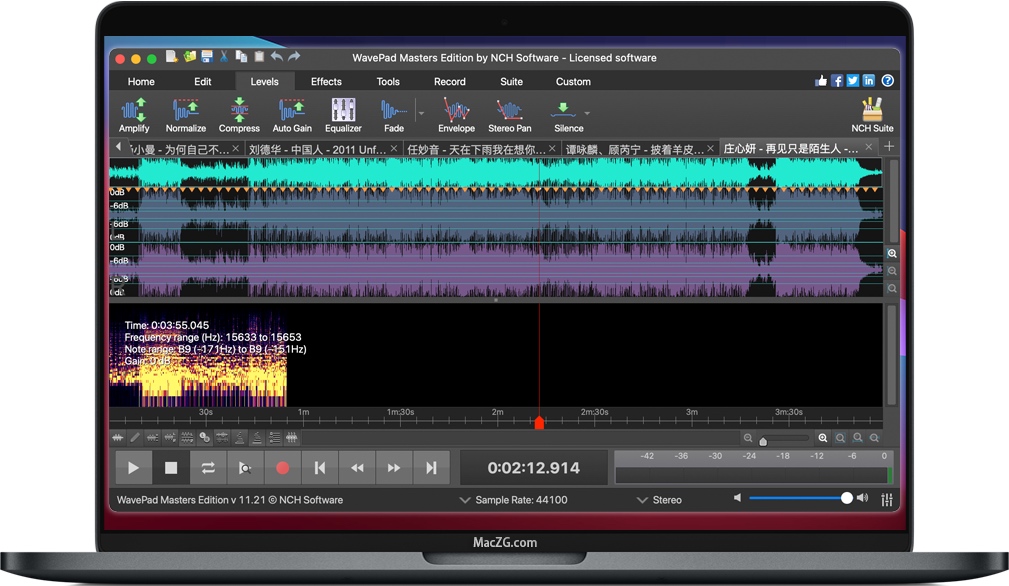Start recording with the red button

tap(283, 467)
